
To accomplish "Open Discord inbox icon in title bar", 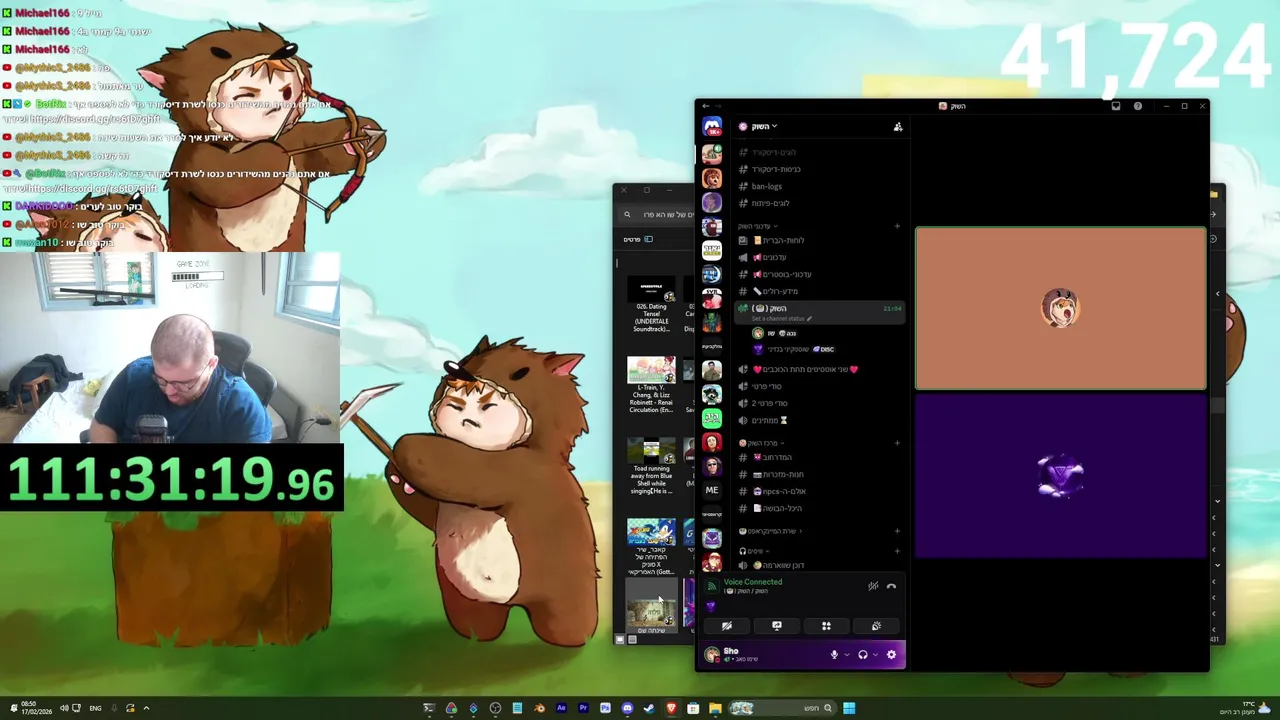I will click(1116, 106).
